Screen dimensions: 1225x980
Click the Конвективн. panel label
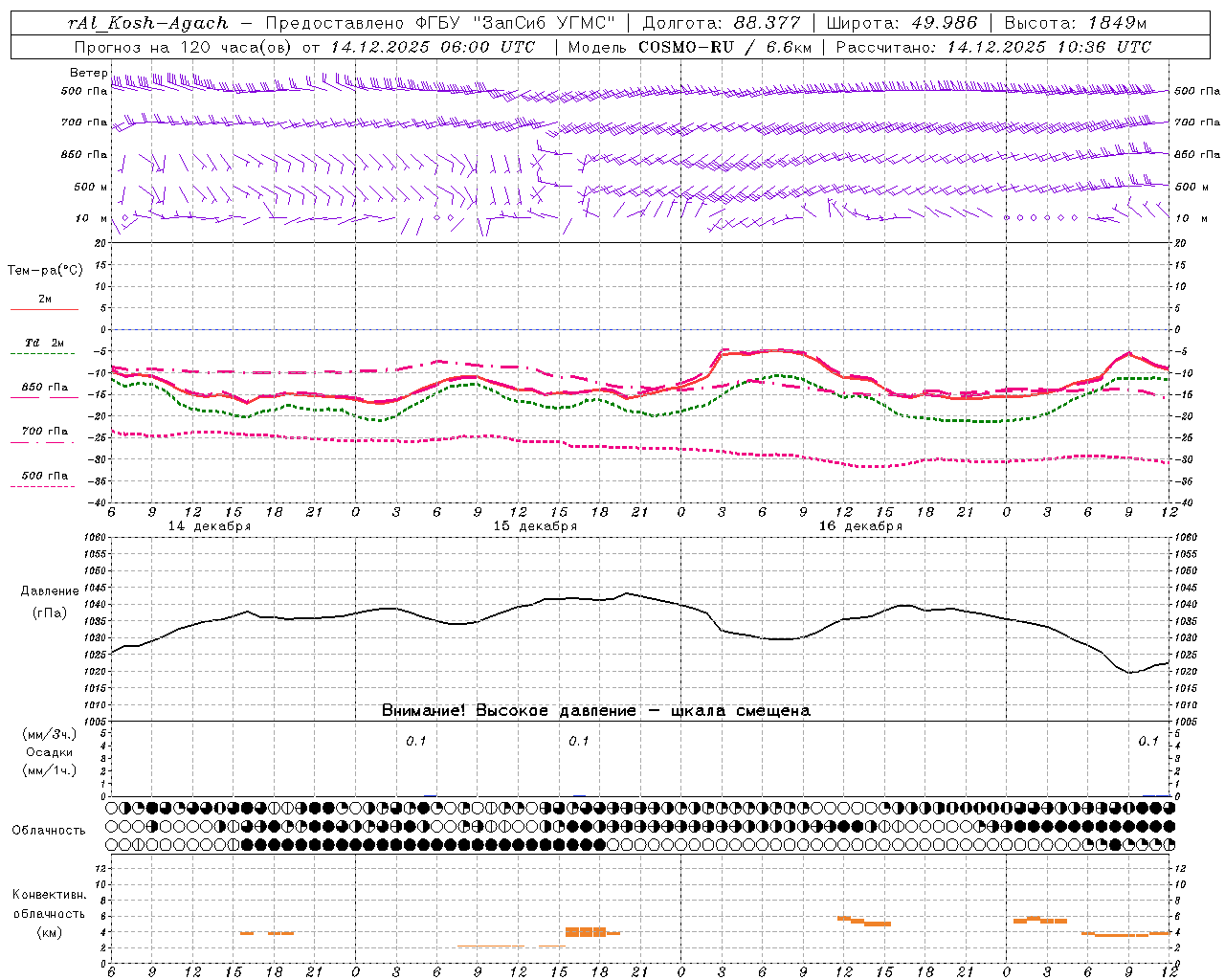(x=49, y=895)
